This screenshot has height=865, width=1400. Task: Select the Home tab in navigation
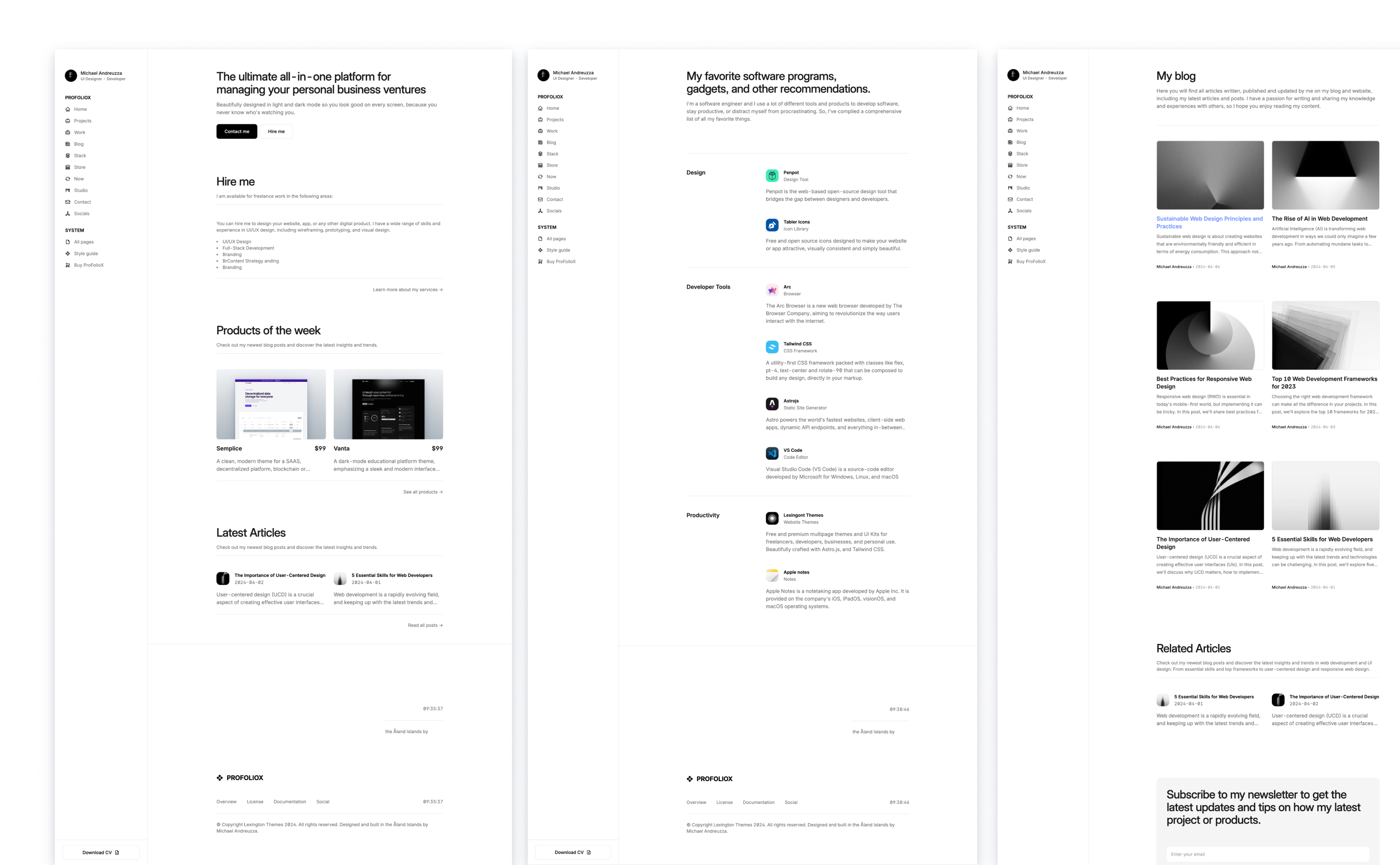pyautogui.click(x=80, y=109)
